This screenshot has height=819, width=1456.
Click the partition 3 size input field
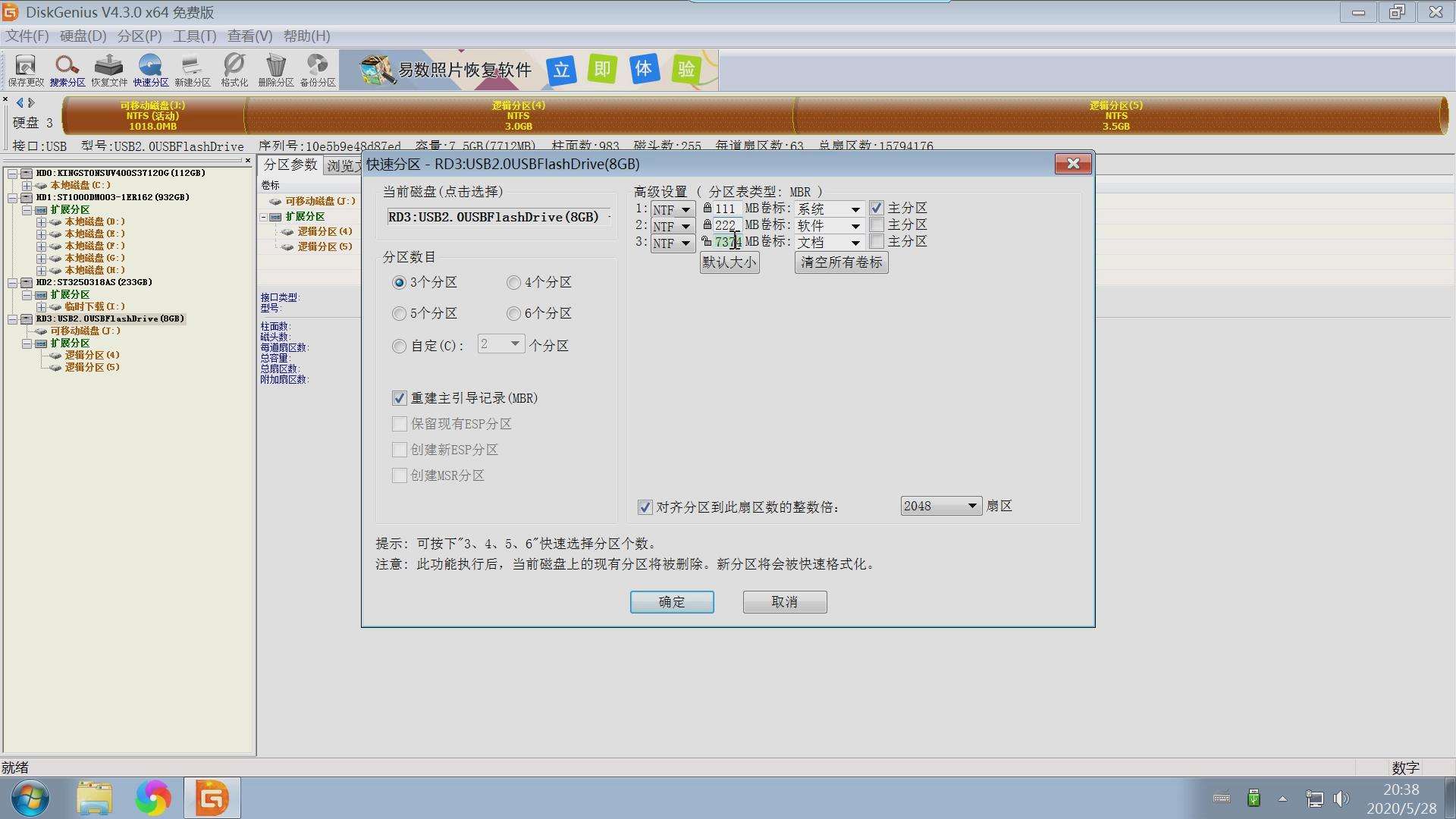coord(726,242)
